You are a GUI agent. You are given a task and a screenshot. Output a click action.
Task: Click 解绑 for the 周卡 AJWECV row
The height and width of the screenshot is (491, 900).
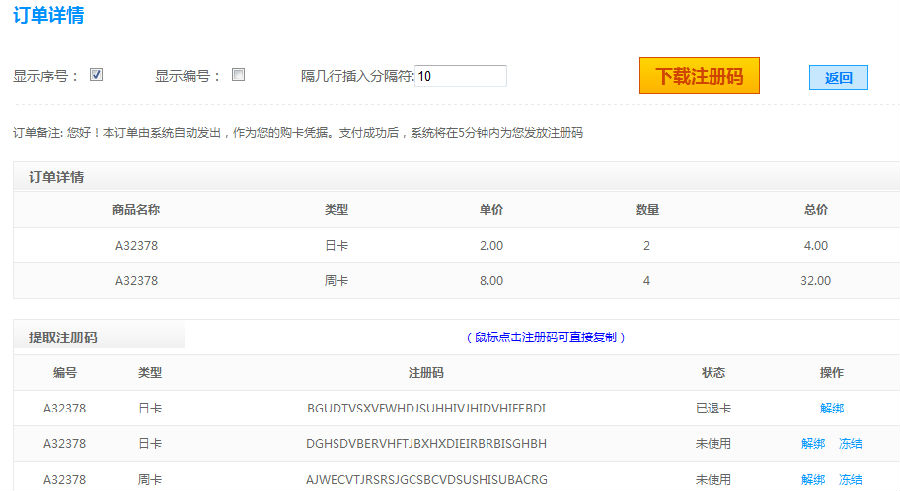point(812,480)
